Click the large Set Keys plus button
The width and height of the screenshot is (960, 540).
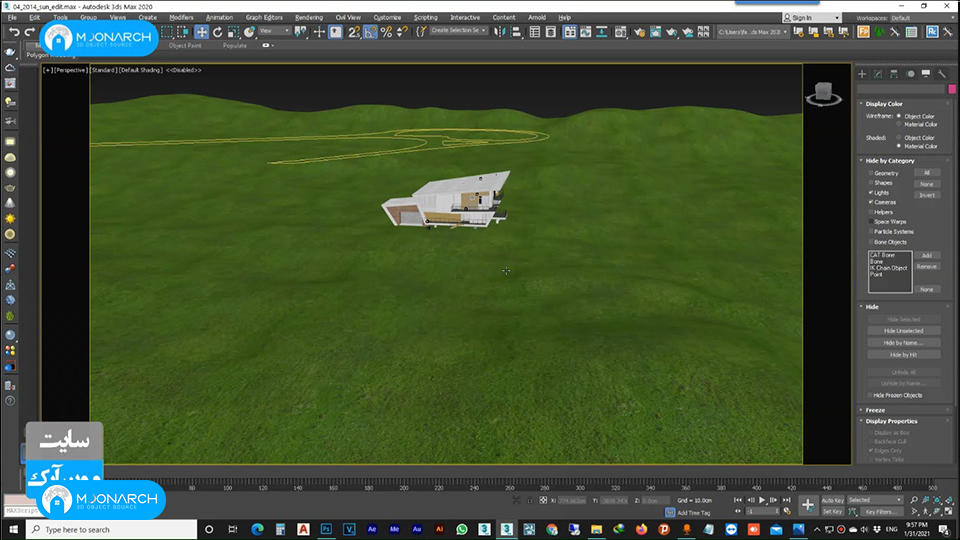pyautogui.click(x=808, y=505)
